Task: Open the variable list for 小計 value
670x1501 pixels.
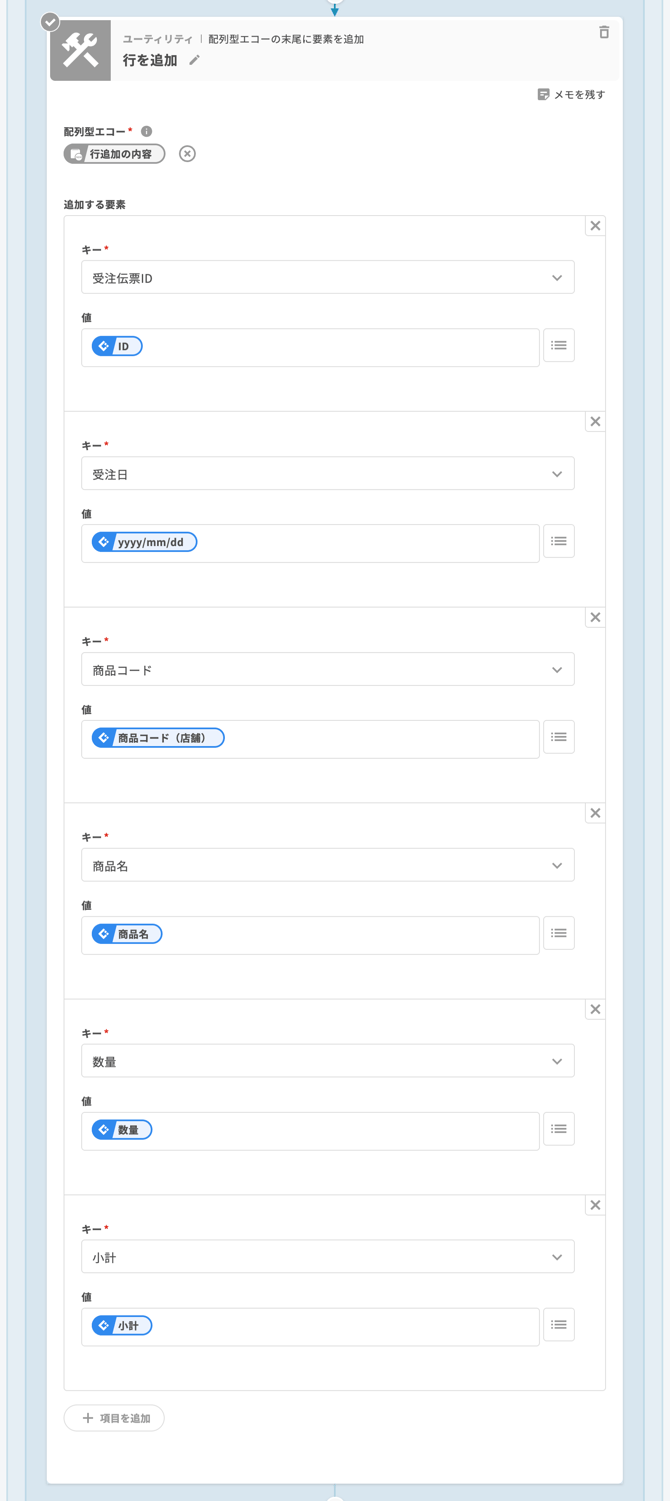Action: click(559, 1325)
